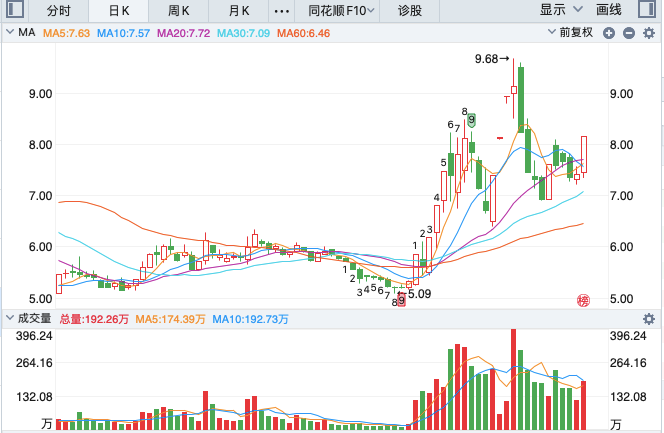Click the green 9 signal marker
Image resolution: width=664 pixels, height=433 pixels.
tap(471, 120)
